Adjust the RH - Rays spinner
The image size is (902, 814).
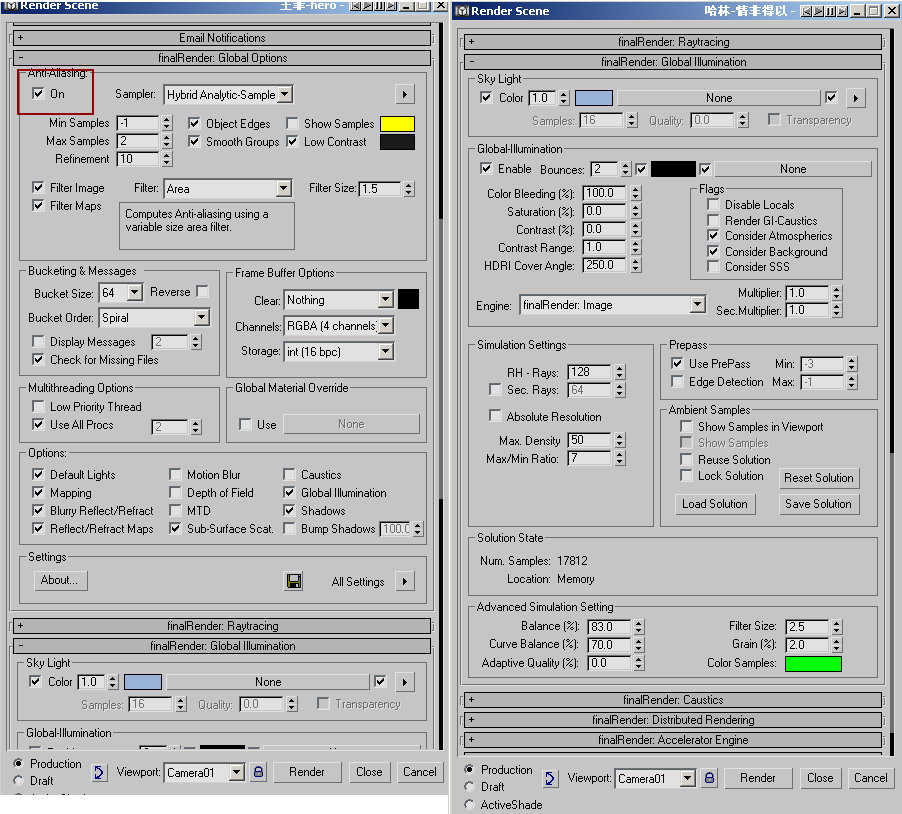point(620,372)
